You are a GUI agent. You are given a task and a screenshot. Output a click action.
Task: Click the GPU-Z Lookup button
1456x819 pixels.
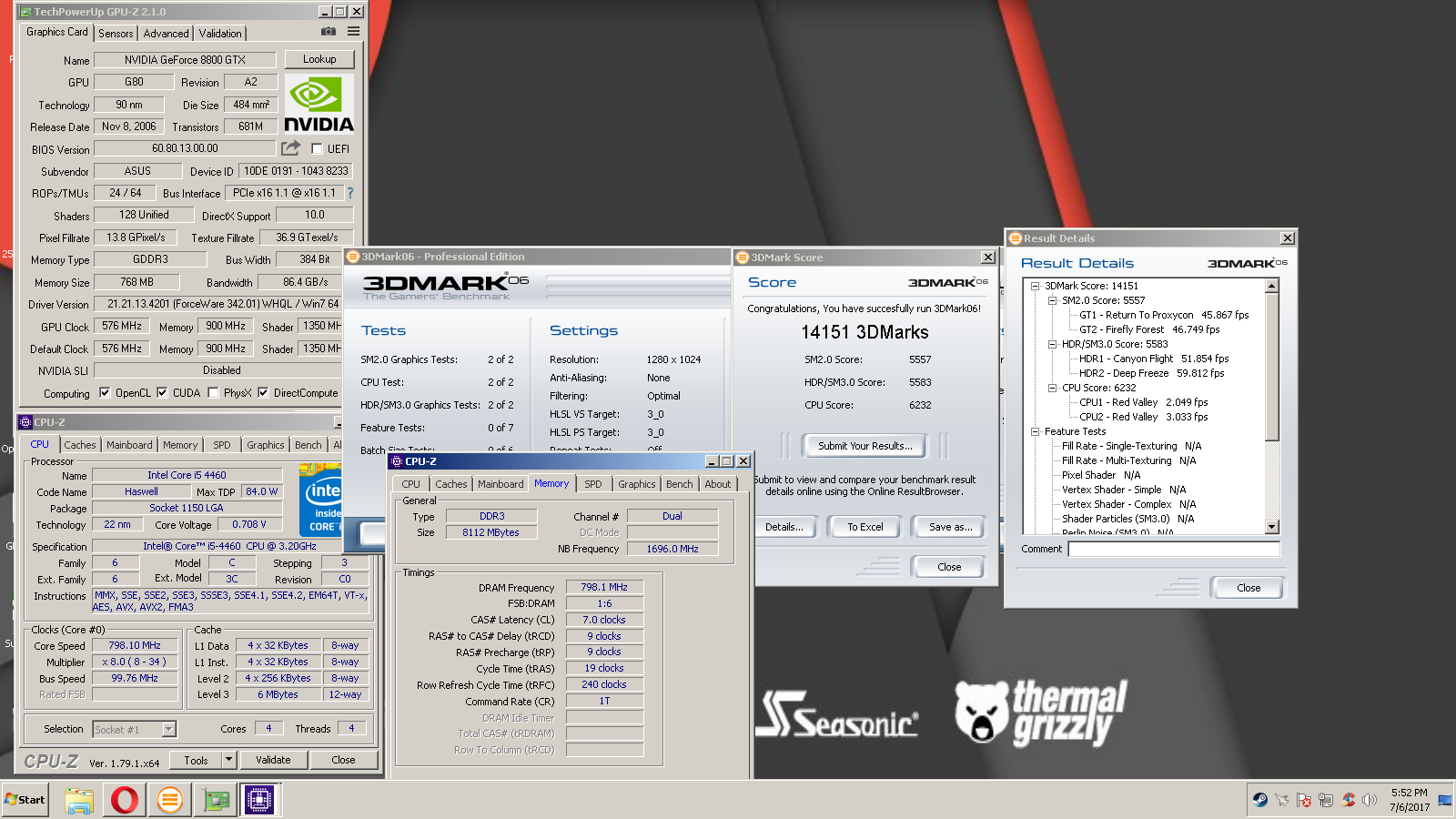(x=319, y=59)
